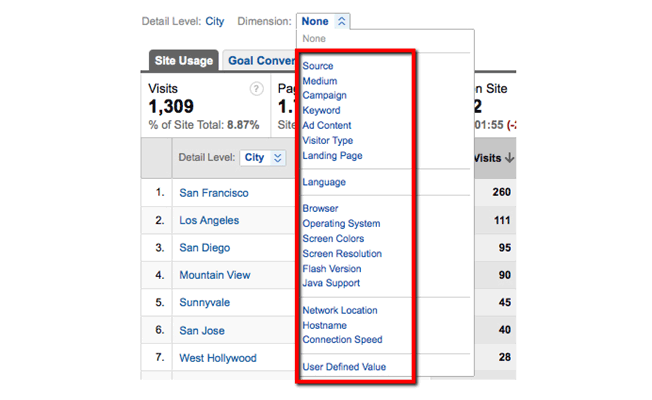This screenshot has width=652, height=400.
Task: Click the 45 visits value
Action: click(x=505, y=303)
